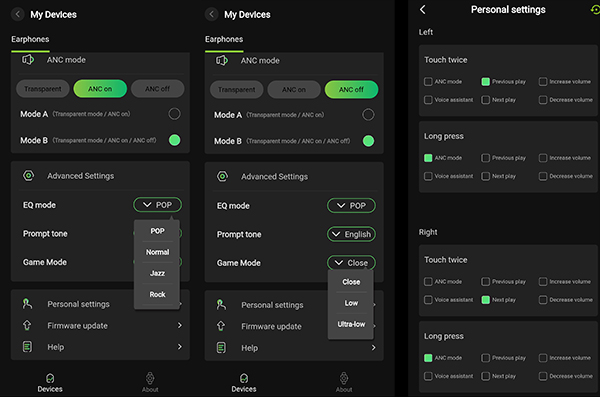Select Mode B radio in middle screen

(x=368, y=141)
